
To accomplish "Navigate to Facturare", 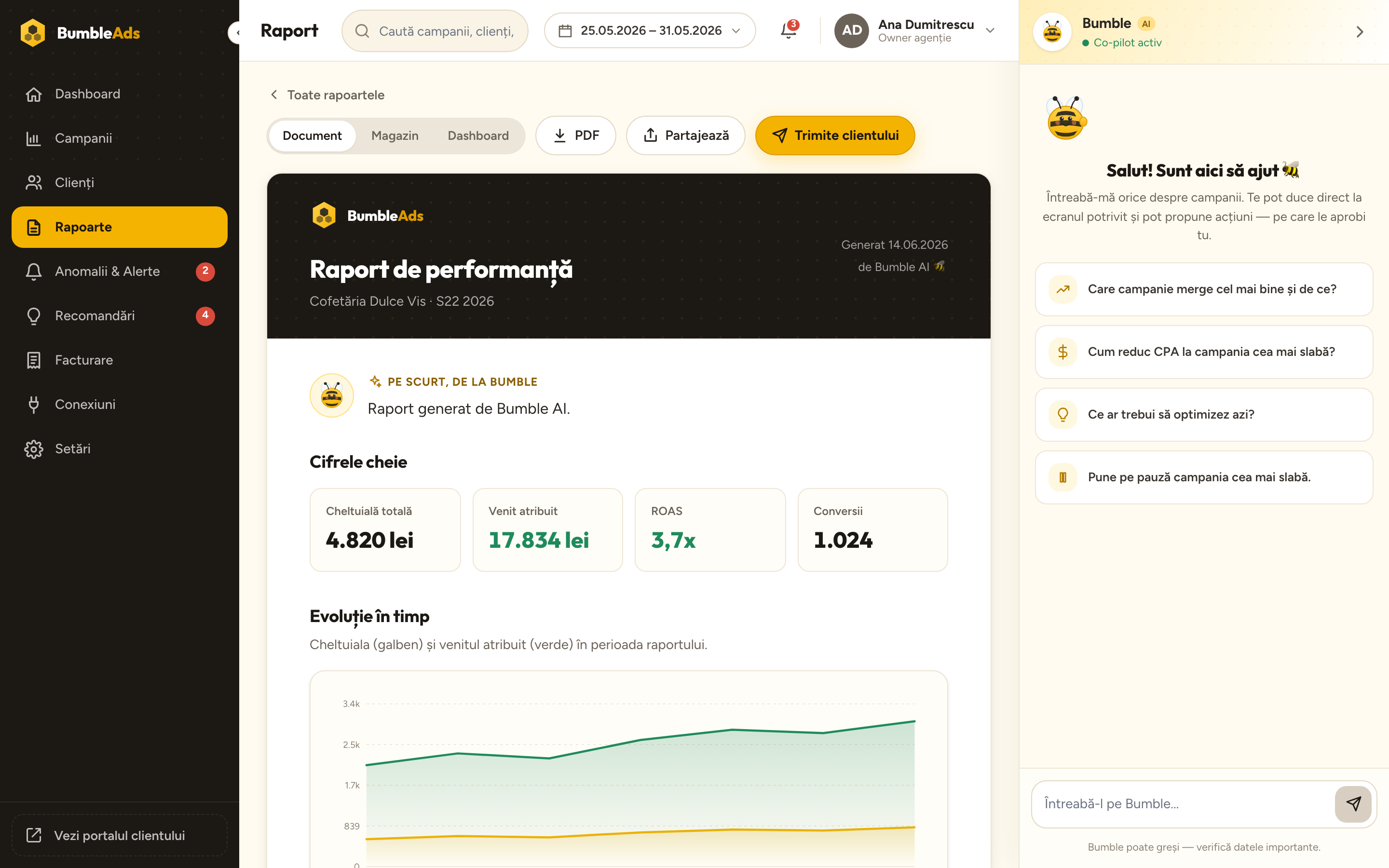I will 120,360.
